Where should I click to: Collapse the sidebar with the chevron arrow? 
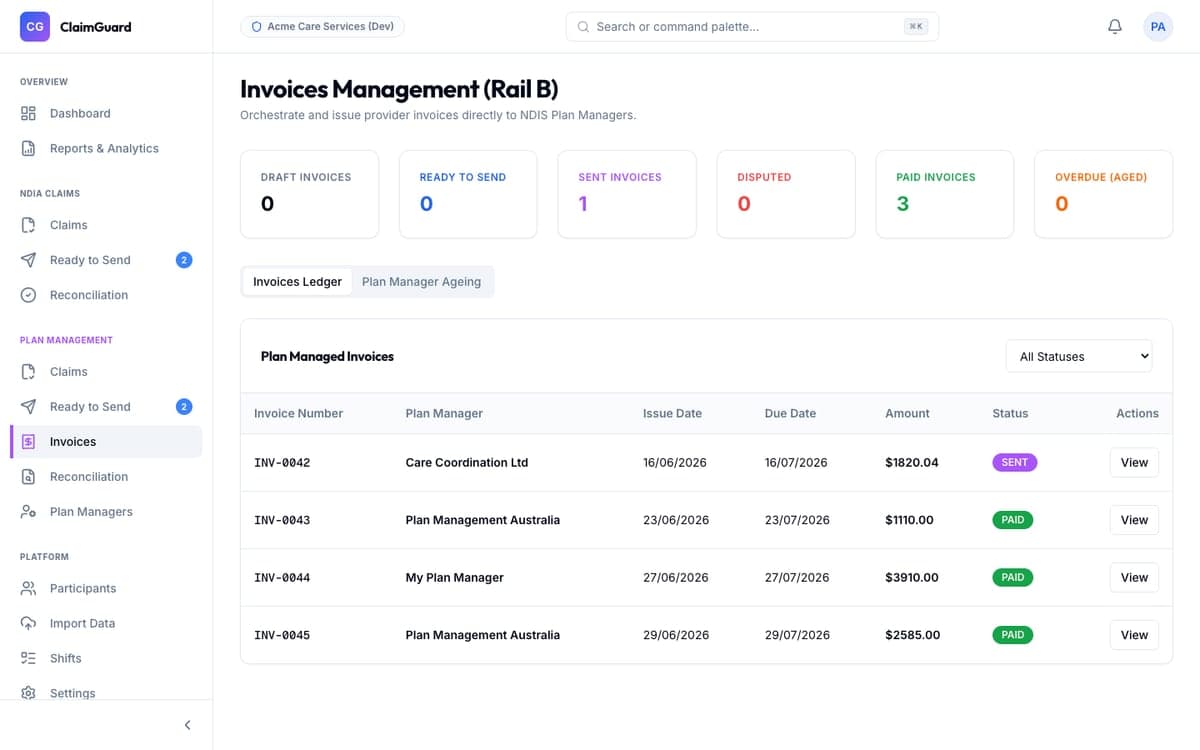pyautogui.click(x=187, y=725)
